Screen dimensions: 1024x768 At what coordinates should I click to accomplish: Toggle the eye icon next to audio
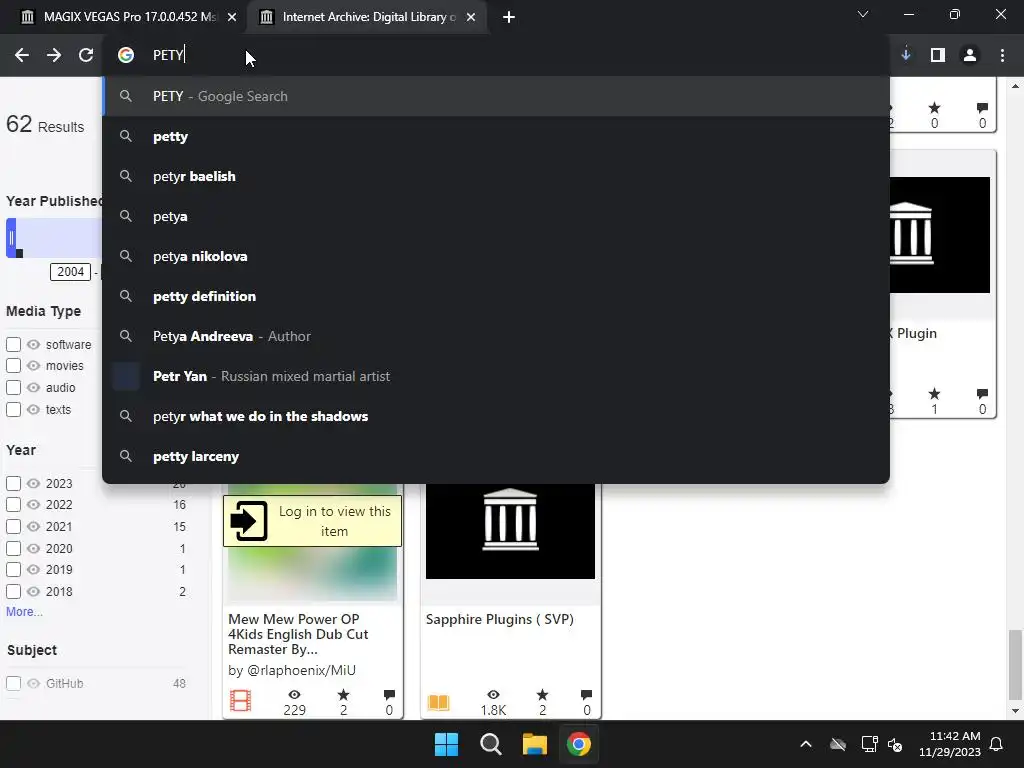click(x=33, y=387)
